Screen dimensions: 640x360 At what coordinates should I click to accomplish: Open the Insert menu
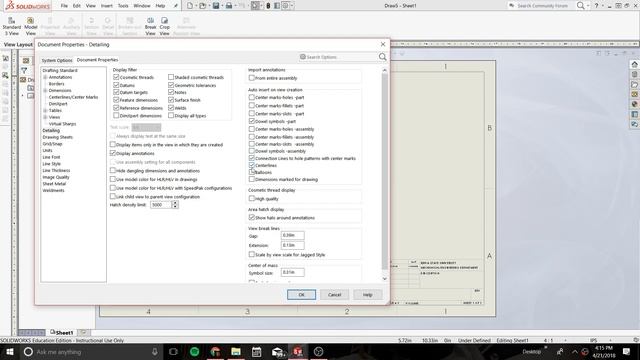(107, 6)
